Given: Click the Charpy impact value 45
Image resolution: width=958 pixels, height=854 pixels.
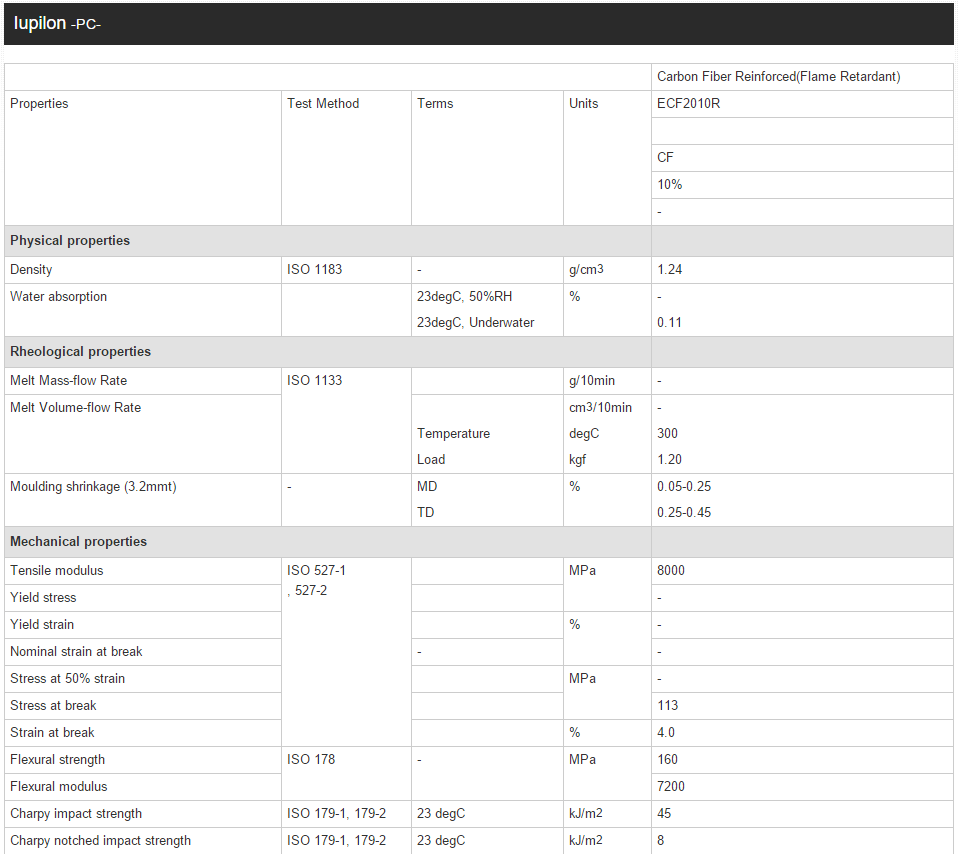Looking at the screenshot, I should [x=664, y=813].
